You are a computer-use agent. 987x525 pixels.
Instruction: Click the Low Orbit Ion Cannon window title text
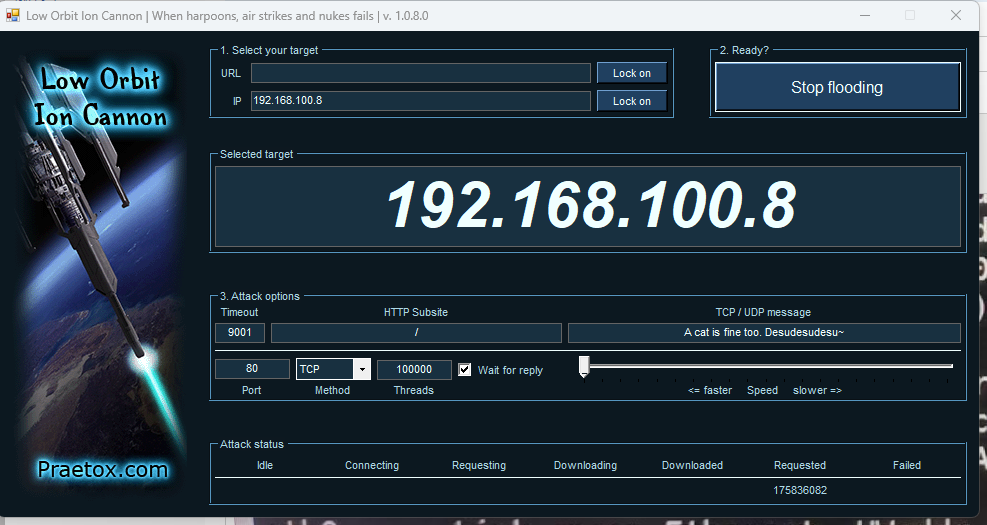[x=227, y=16]
